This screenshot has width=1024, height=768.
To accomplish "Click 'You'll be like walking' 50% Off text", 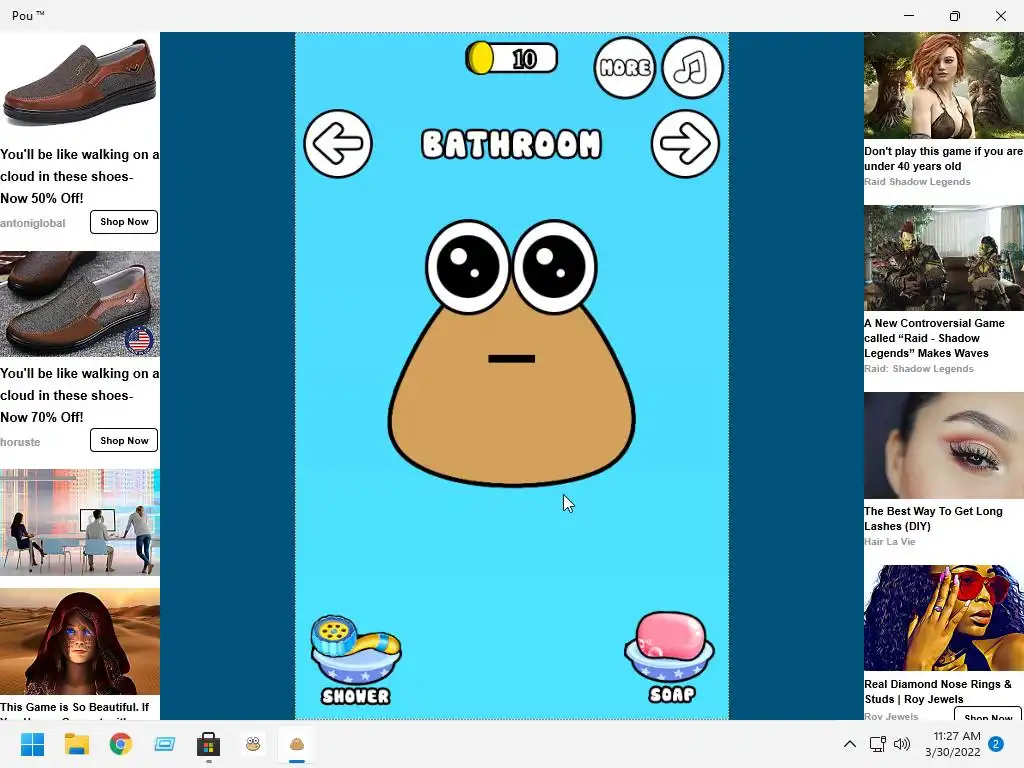I will point(80,176).
